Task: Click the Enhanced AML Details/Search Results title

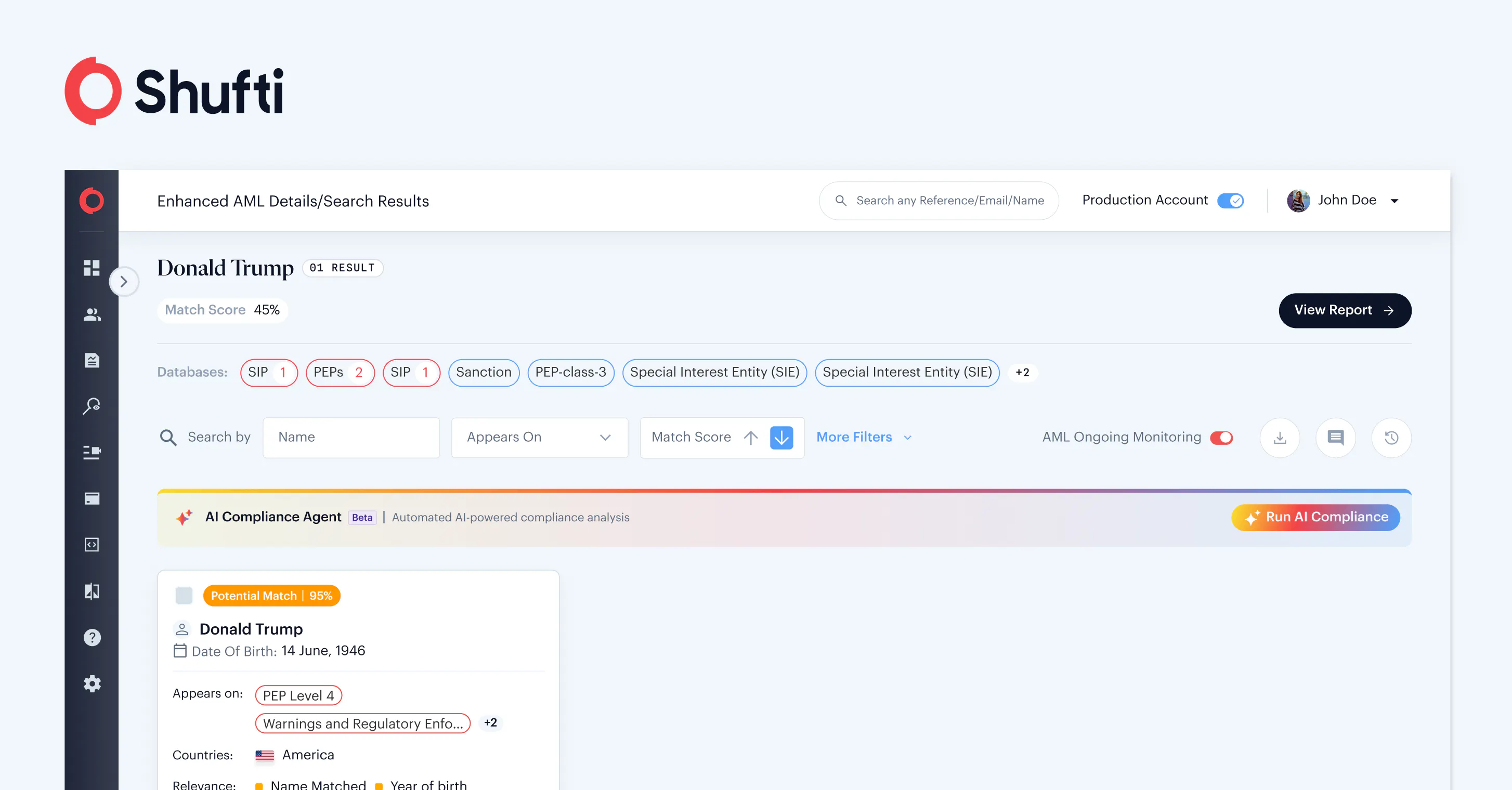Action: click(293, 201)
